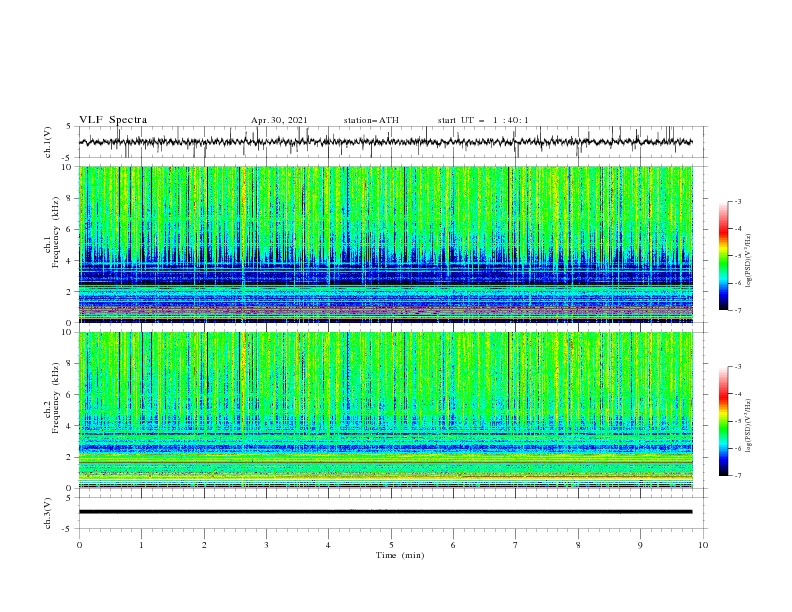Click the '9' tick on time axis
The height and width of the screenshot is (612, 792).
pos(640,545)
